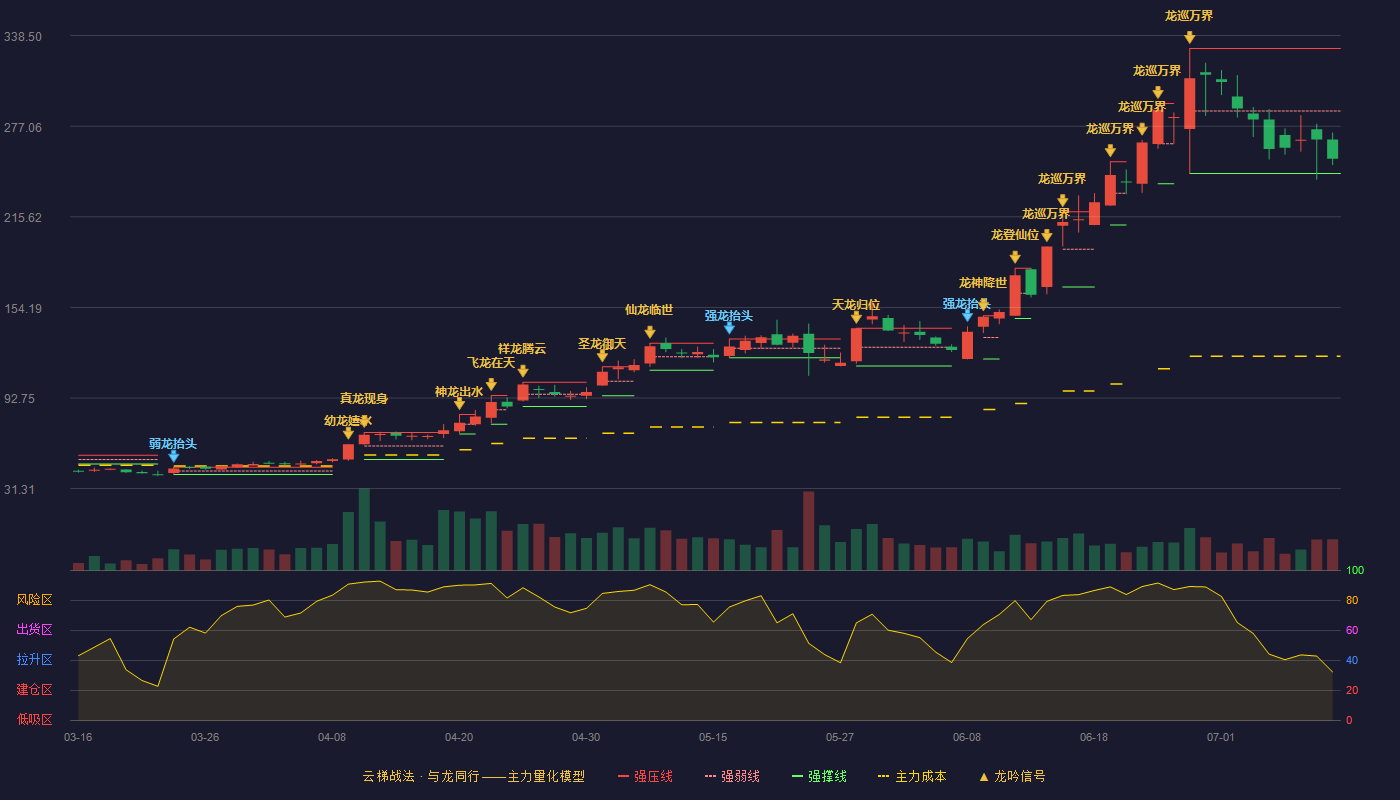Screen dimensions: 1400x800
Task: Toggle 云梯战法 · 与龙同行 legend entry
Action: (473, 776)
